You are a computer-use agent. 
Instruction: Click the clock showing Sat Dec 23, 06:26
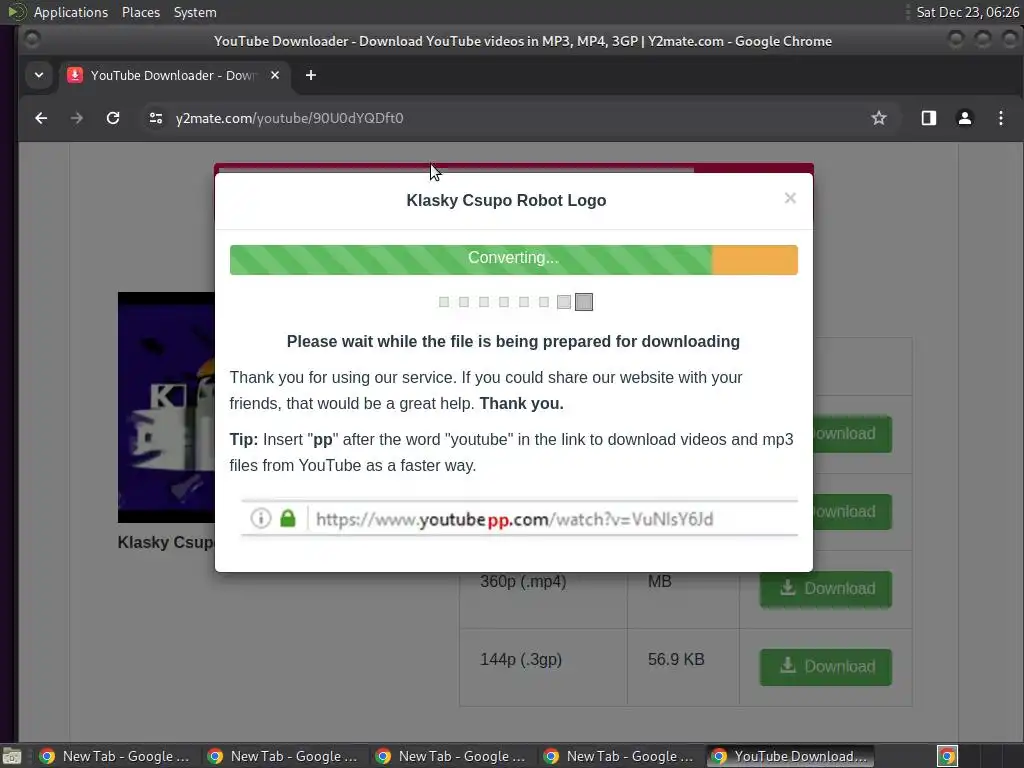(967, 12)
